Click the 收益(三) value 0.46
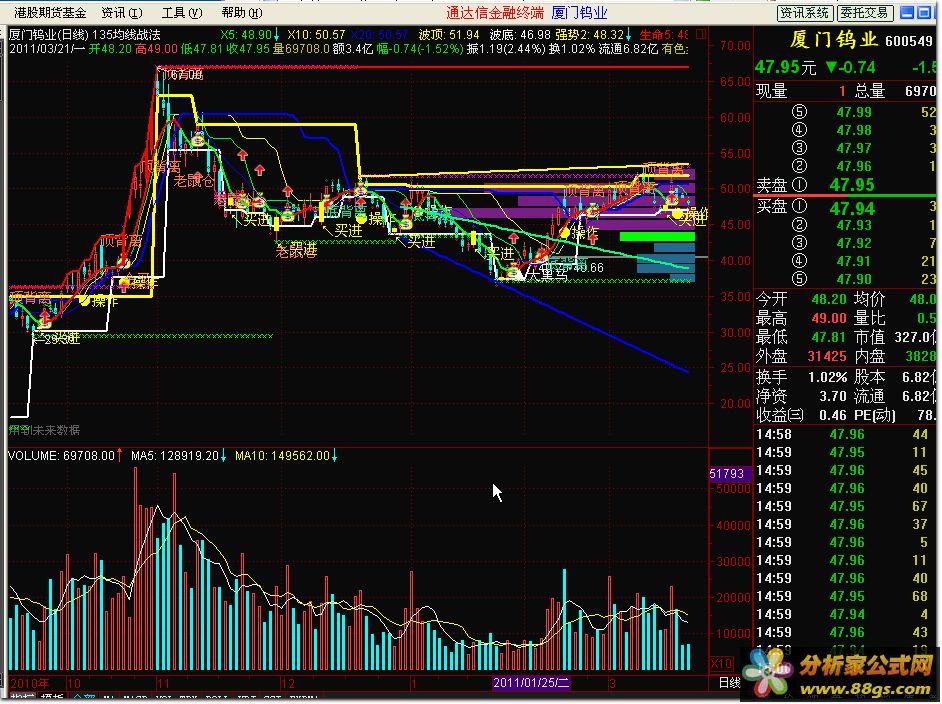The width and height of the screenshot is (942, 704). point(833,416)
